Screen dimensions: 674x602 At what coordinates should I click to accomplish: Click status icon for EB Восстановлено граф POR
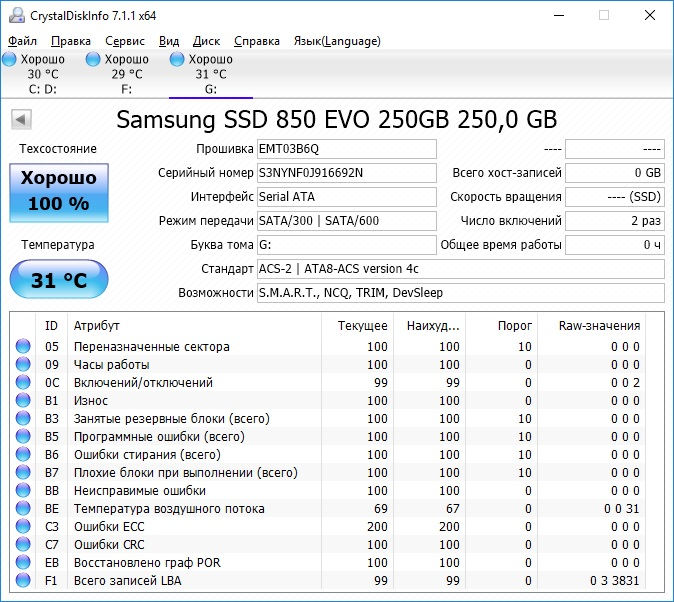[x=23, y=562]
